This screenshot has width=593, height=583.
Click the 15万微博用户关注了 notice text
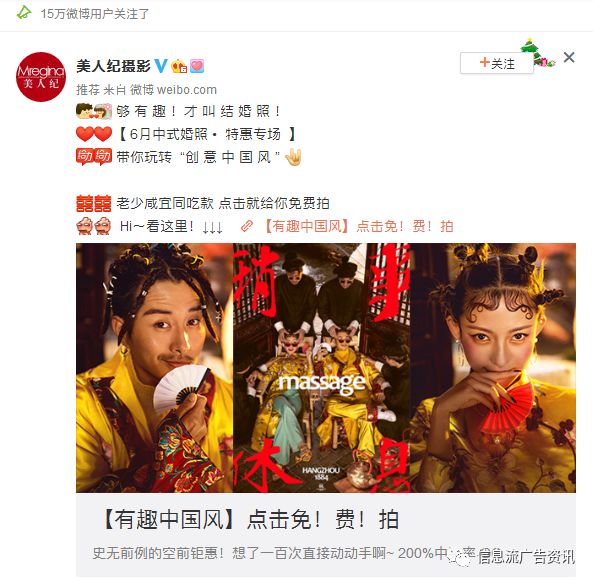click(x=95, y=14)
